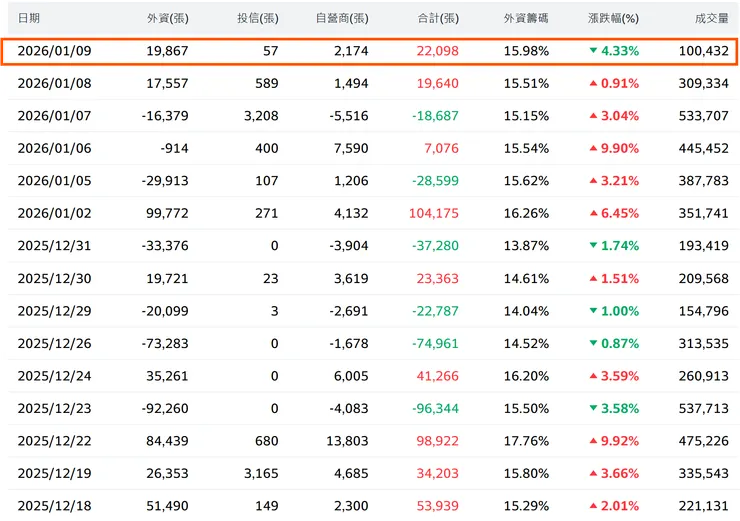Click the green down triangle beside 3.58%
The height and width of the screenshot is (521, 740).
593,408
